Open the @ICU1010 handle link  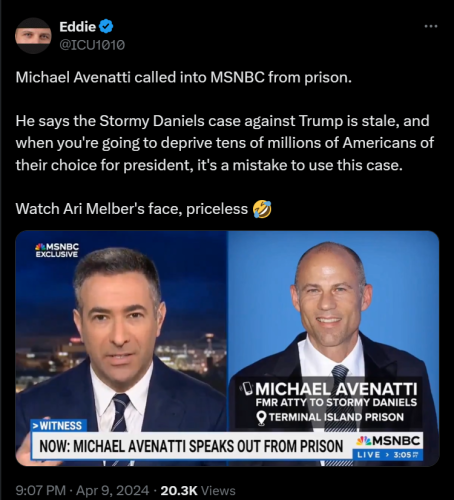click(92, 45)
